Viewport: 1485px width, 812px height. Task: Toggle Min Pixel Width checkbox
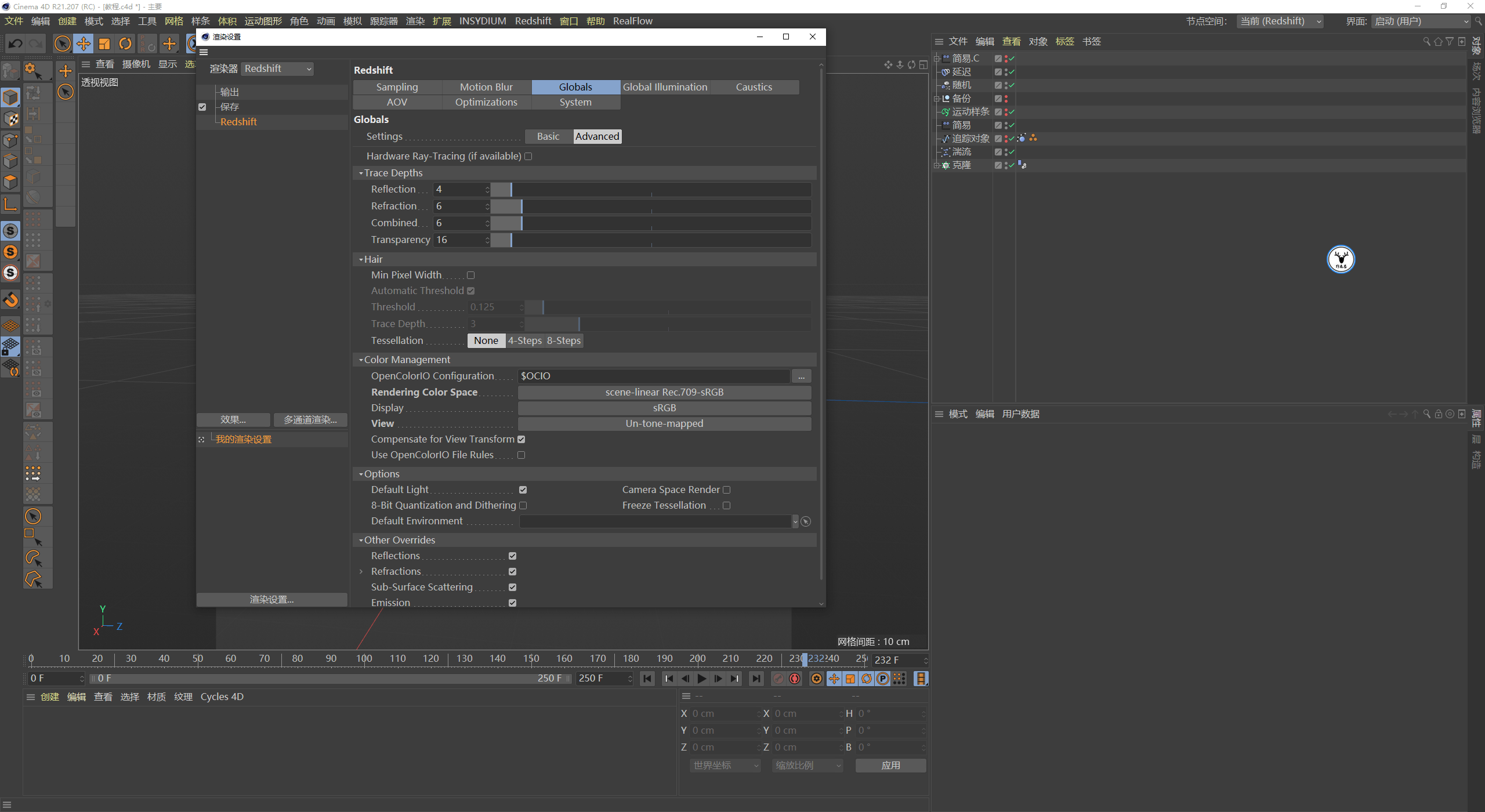pyautogui.click(x=470, y=275)
